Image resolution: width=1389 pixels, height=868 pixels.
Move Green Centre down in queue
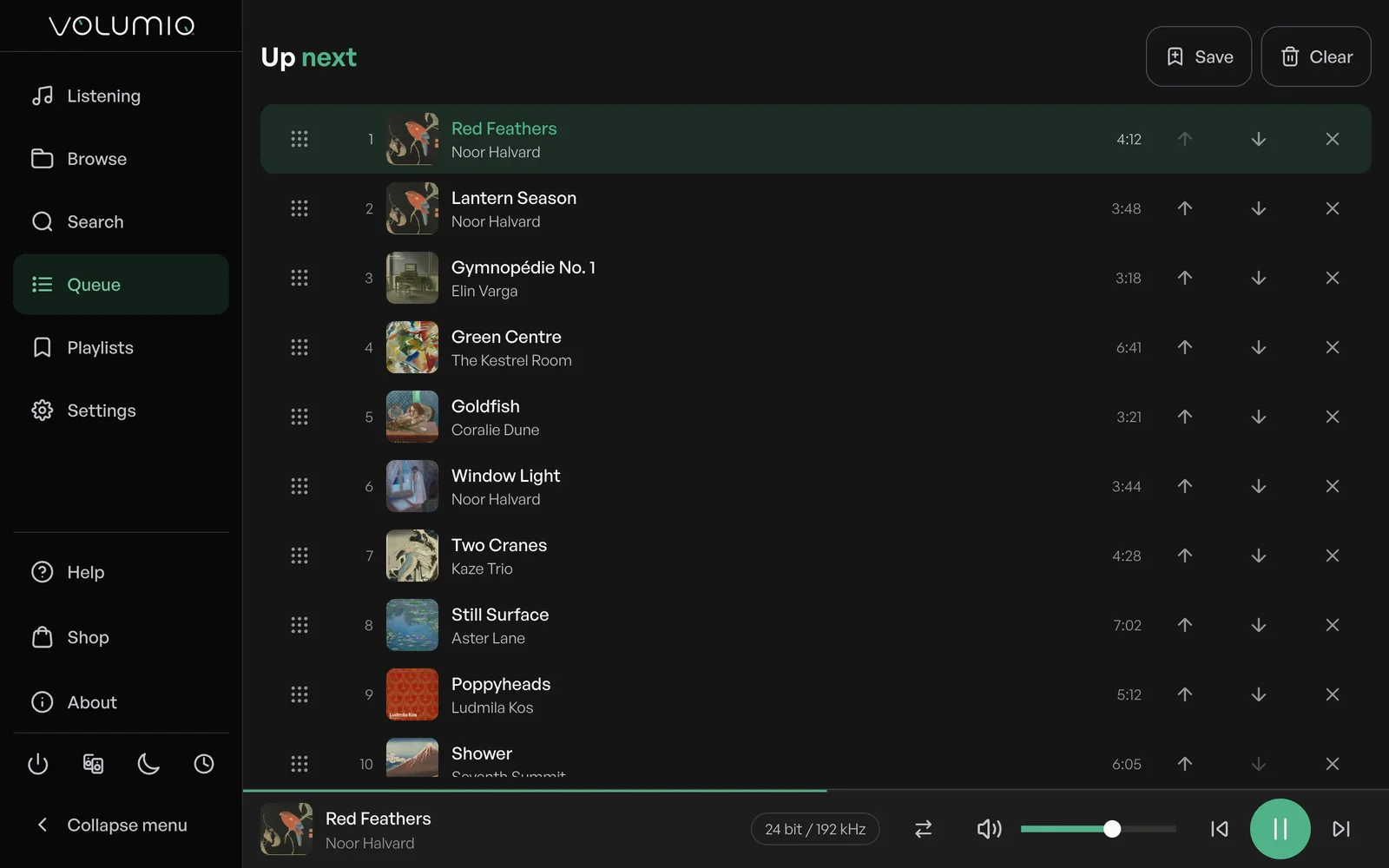click(1259, 347)
